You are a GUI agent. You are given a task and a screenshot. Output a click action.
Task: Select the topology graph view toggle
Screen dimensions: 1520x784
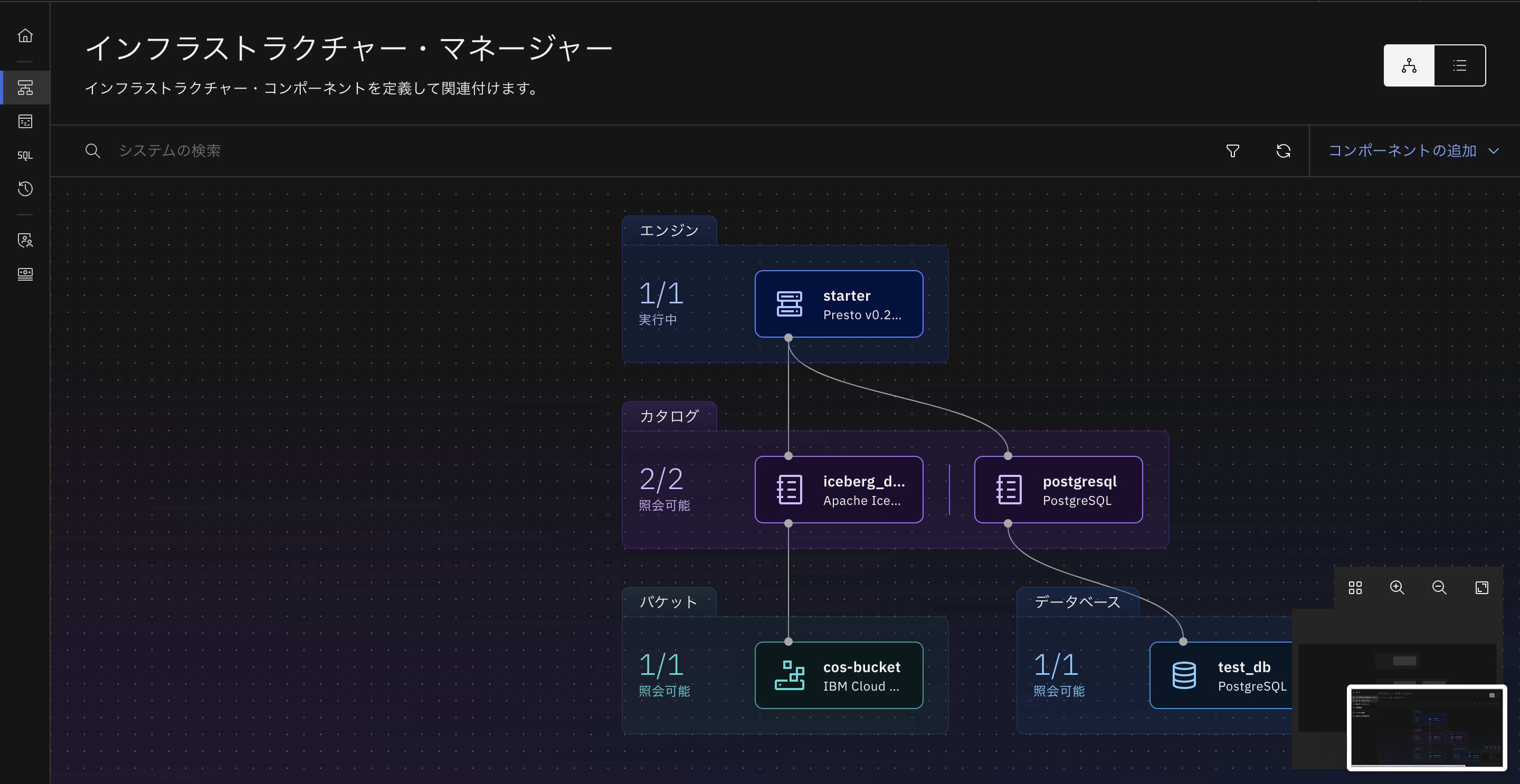point(1409,65)
